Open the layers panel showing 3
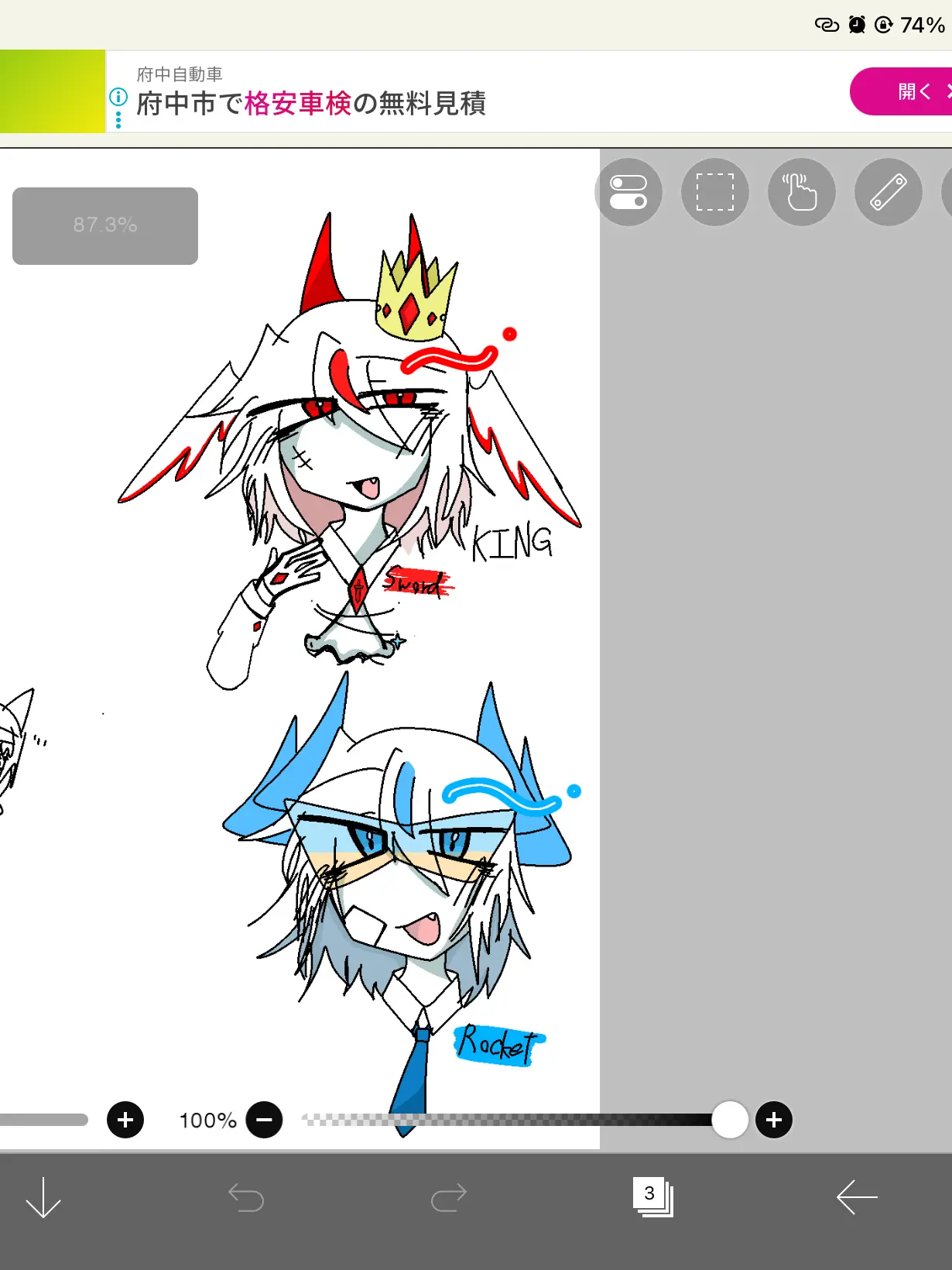 click(652, 1197)
